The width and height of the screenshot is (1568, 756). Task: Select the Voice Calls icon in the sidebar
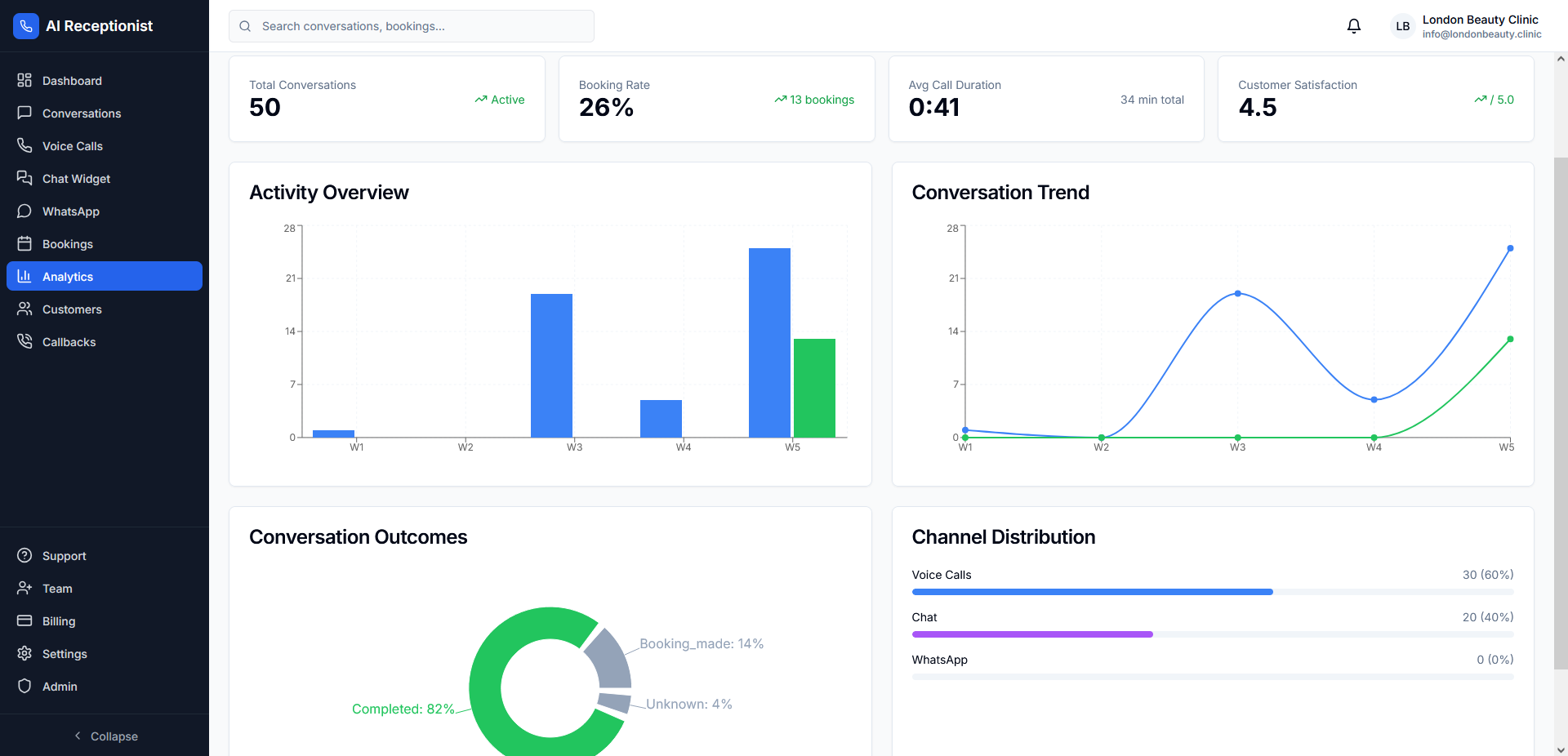pos(25,145)
